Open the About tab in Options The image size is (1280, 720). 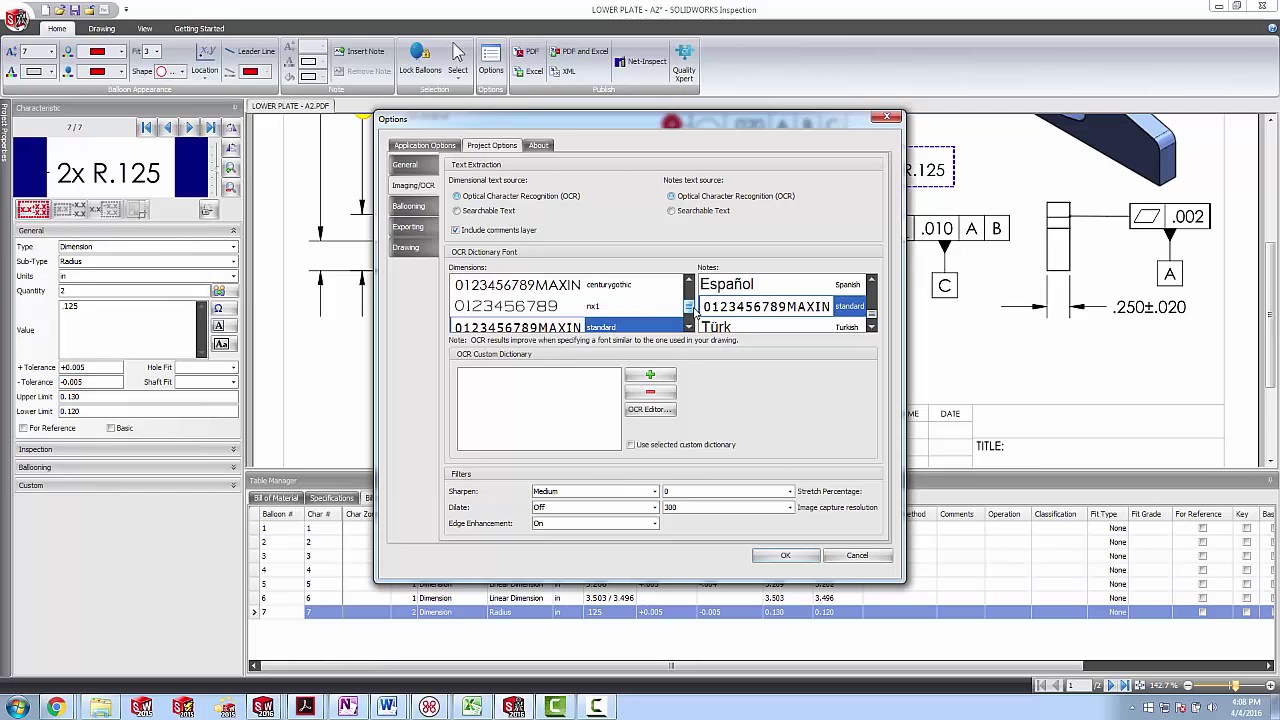(x=538, y=146)
